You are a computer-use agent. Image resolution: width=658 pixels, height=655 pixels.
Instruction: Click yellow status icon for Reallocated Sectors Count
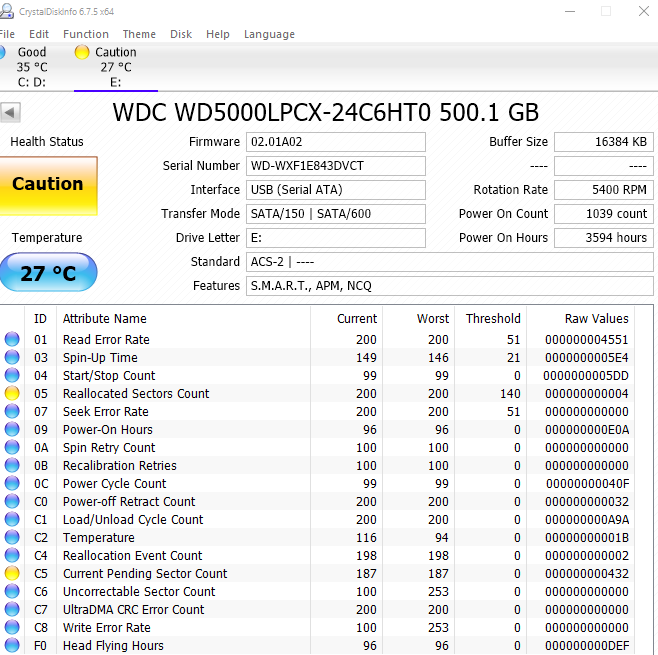tap(12, 393)
